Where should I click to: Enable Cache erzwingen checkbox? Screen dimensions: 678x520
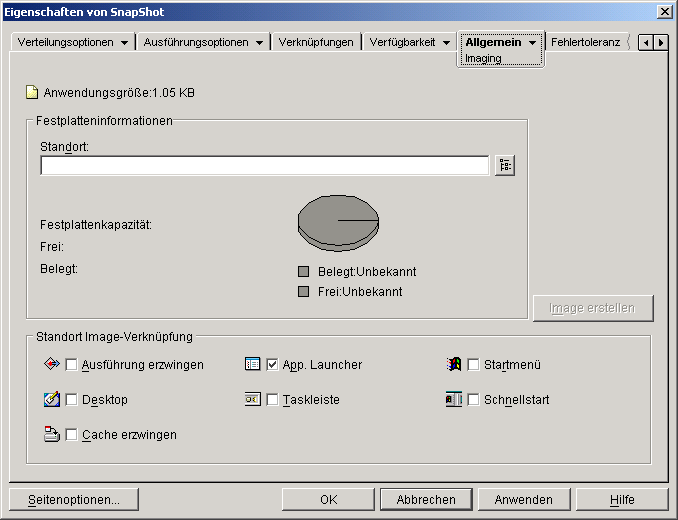point(71,434)
